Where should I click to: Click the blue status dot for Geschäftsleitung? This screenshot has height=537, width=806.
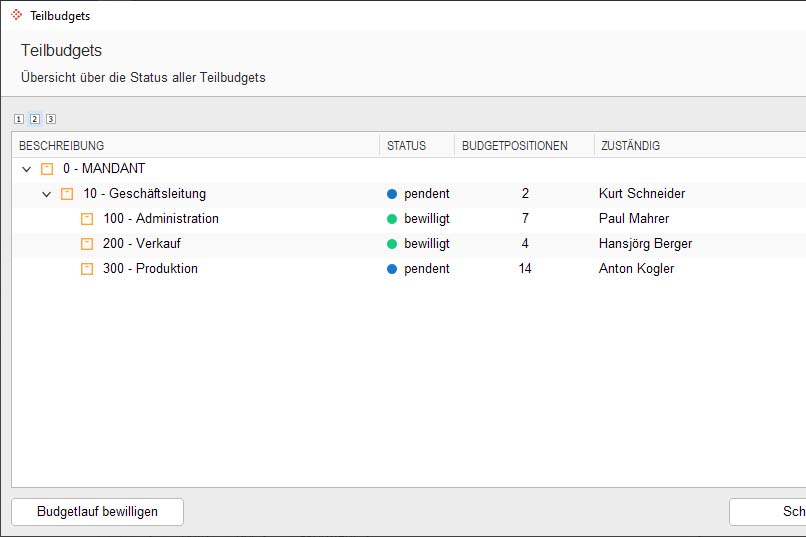pyautogui.click(x=392, y=194)
